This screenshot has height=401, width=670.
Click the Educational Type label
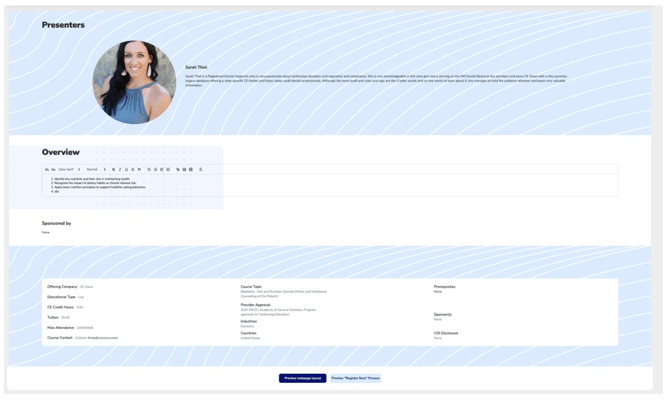61,297
